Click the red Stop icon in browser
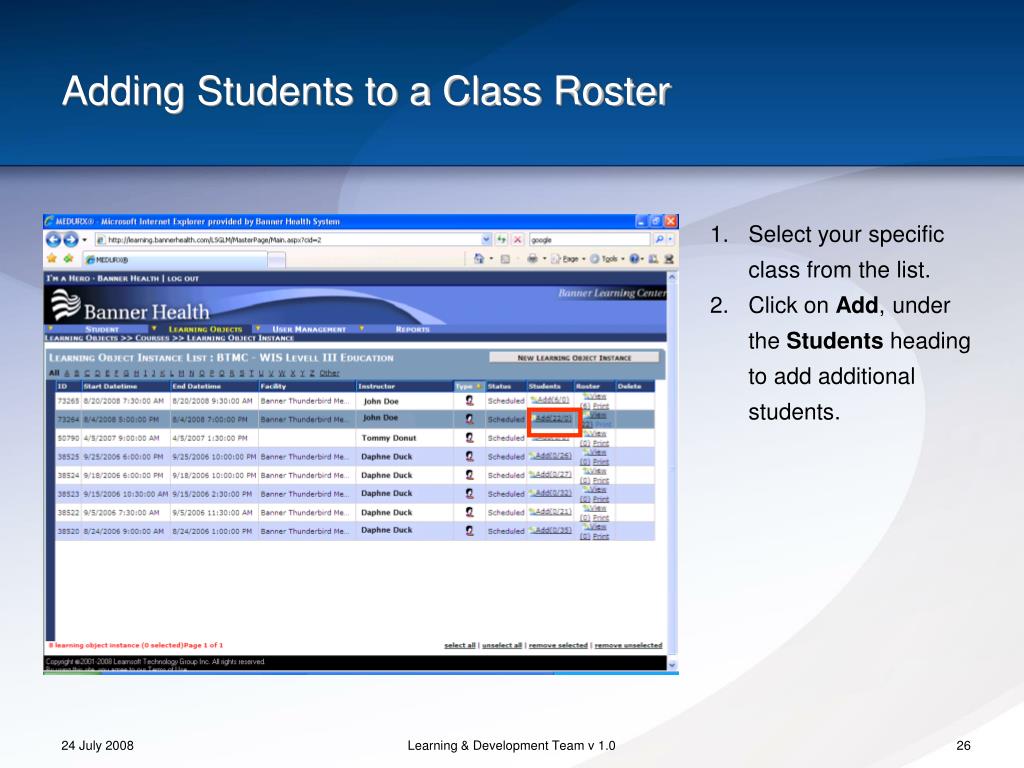Image resolution: width=1024 pixels, height=768 pixels. click(517, 240)
